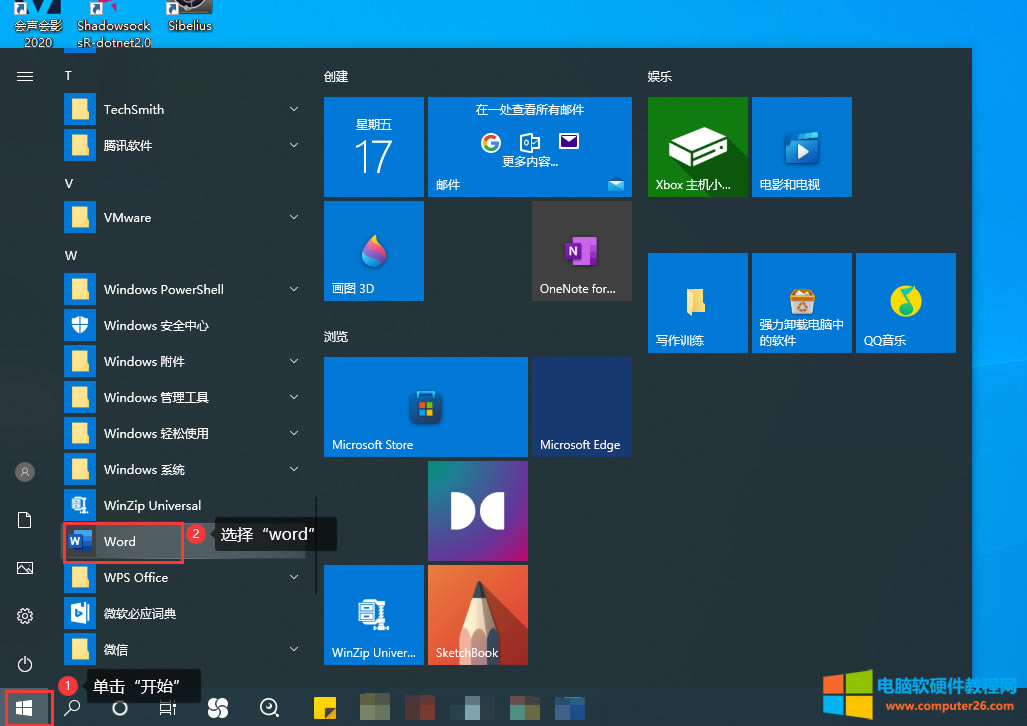
Task: Open the Microsoft Edge tile
Action: [x=581, y=407]
